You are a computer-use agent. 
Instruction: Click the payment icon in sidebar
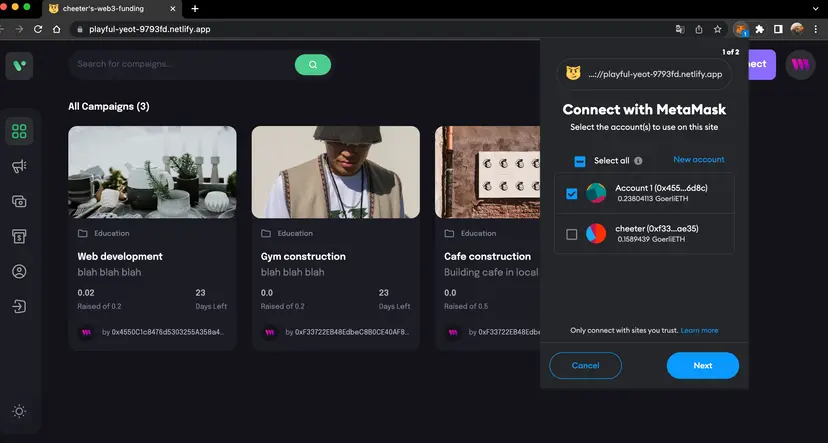[19, 201]
